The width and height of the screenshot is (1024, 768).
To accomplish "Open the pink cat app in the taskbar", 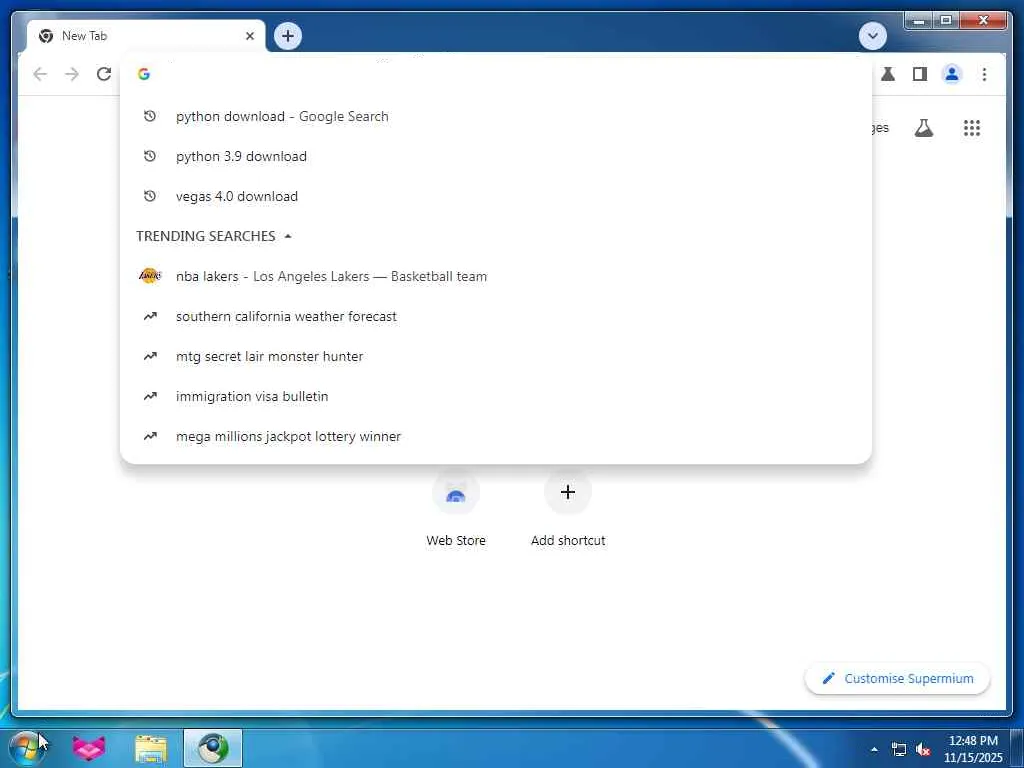I will pos(89,748).
